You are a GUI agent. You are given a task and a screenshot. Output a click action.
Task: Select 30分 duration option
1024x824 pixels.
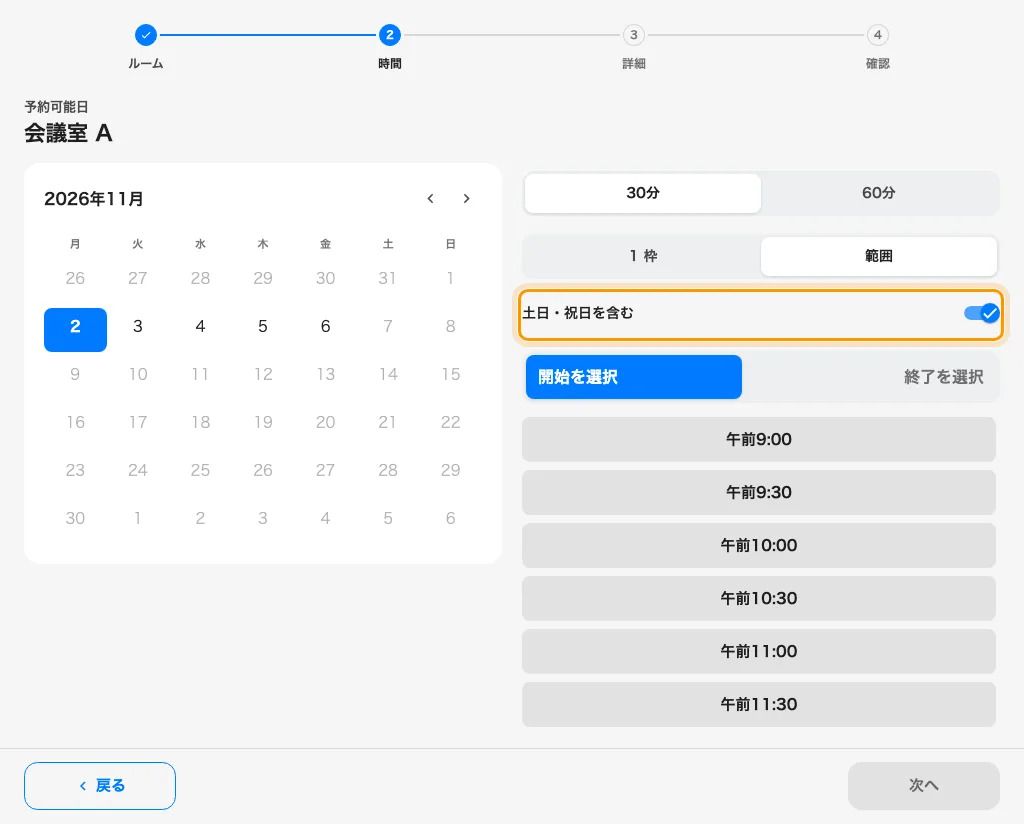pyautogui.click(x=643, y=193)
